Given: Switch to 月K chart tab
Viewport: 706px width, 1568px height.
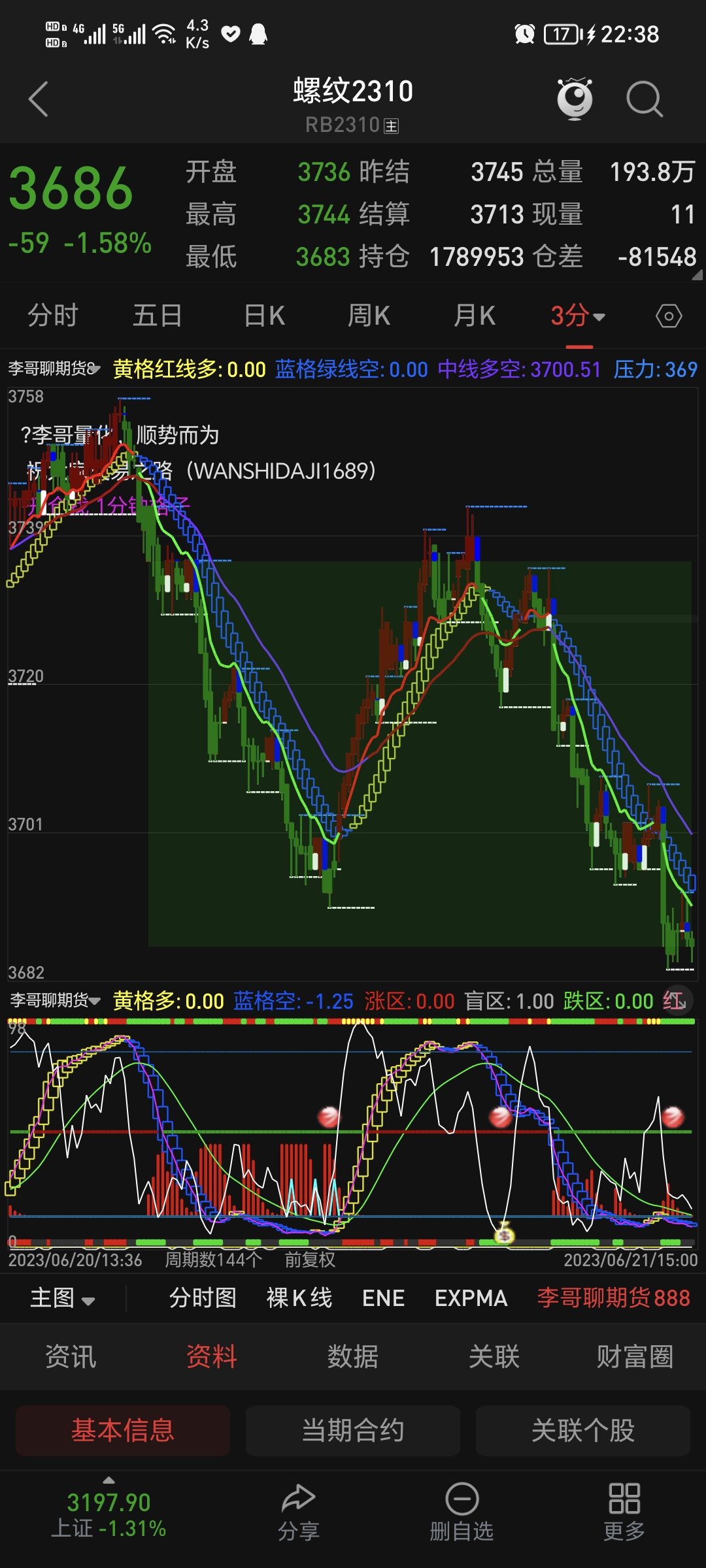Looking at the screenshot, I should (x=475, y=316).
